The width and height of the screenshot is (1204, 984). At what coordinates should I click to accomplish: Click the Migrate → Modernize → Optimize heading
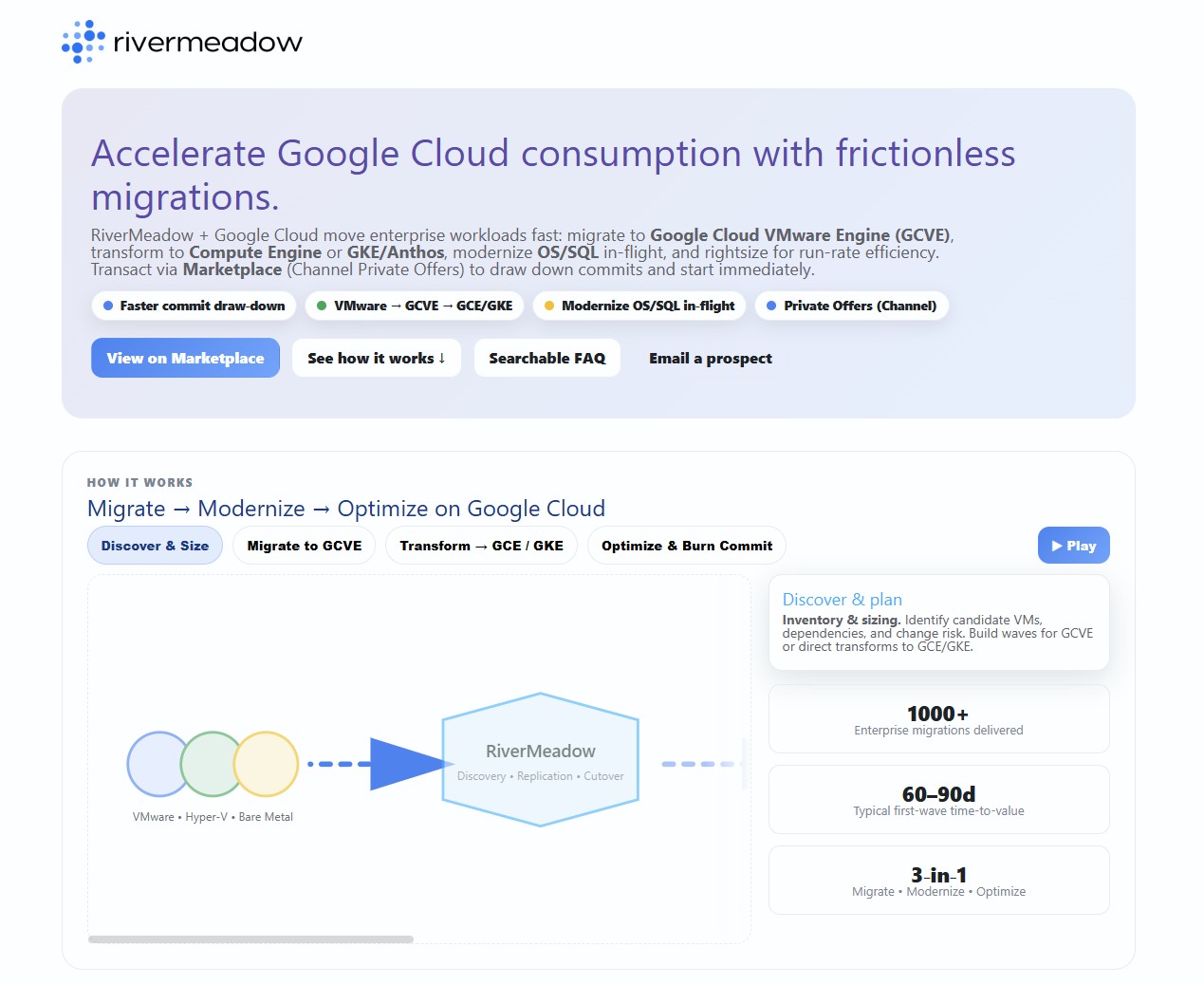point(346,509)
